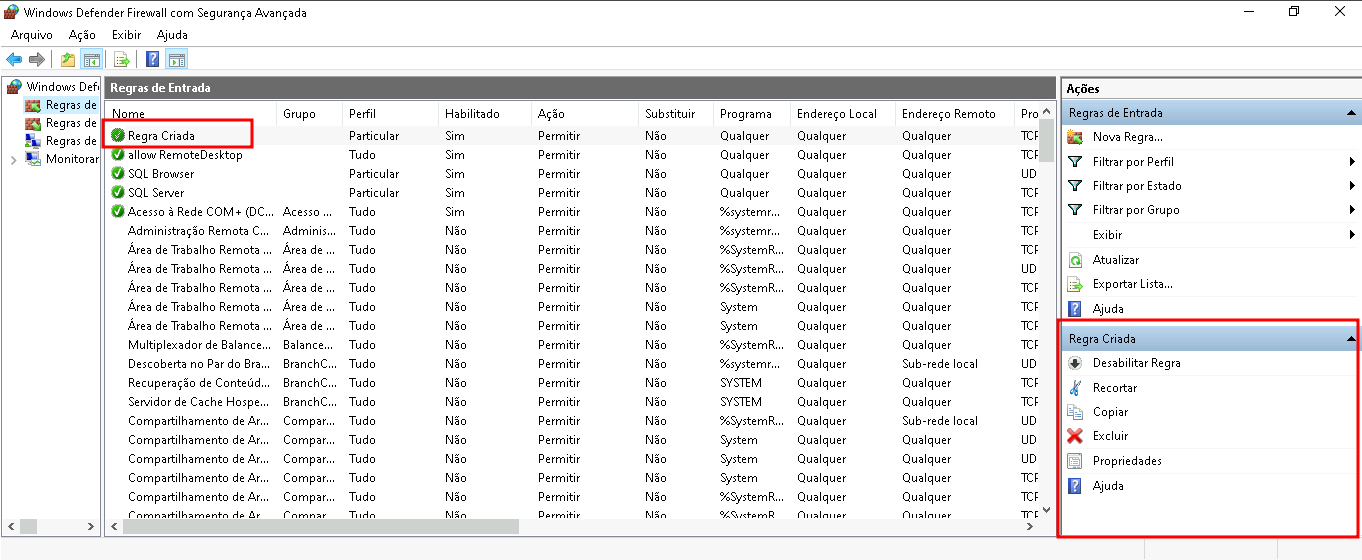
Task: Toggle the console tree show/hide toolbar icon
Action: pos(91,59)
